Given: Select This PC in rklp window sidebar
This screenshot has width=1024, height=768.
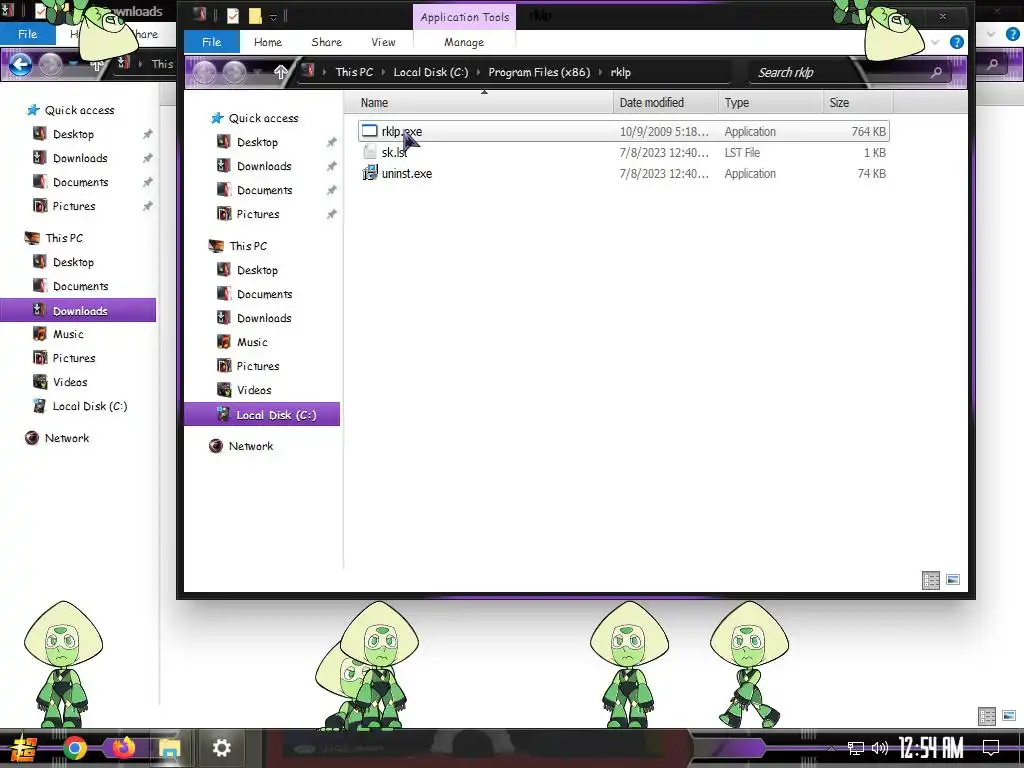Looking at the screenshot, I should pyautogui.click(x=248, y=246).
